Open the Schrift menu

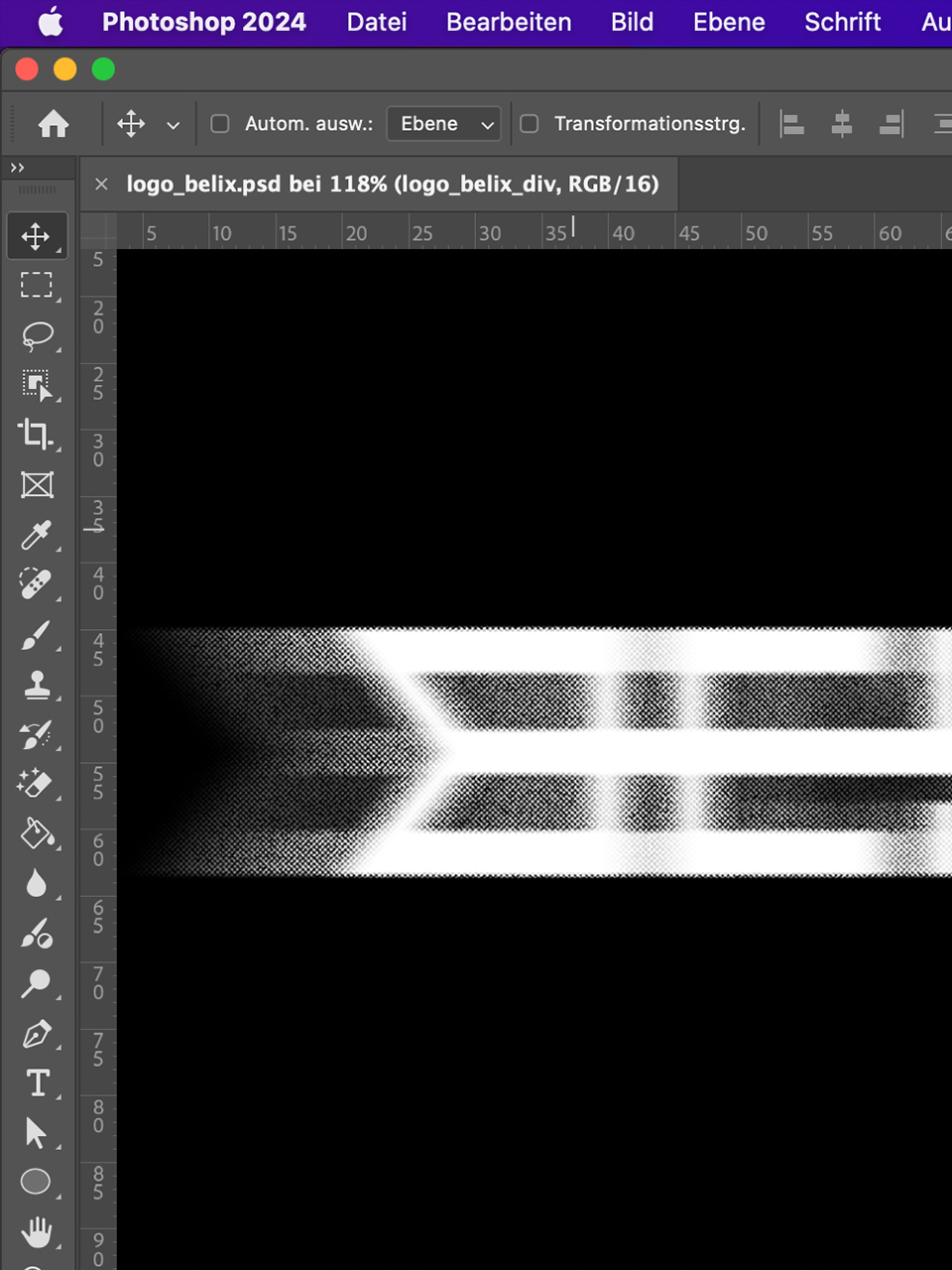point(843,22)
